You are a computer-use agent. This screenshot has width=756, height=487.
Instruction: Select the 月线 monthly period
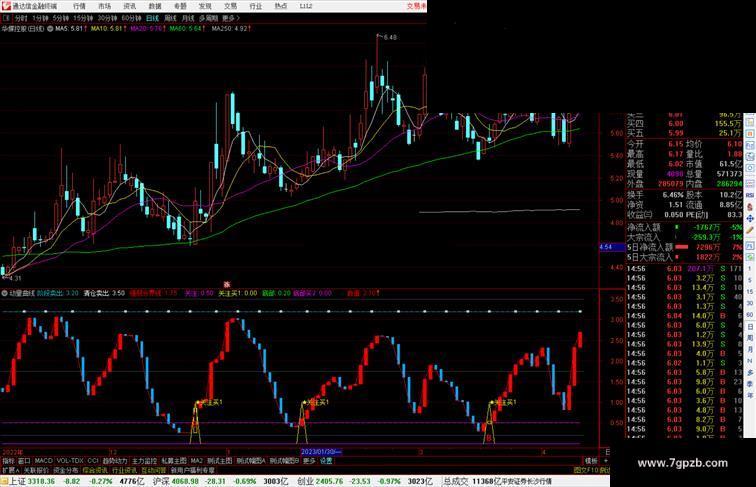(188, 18)
